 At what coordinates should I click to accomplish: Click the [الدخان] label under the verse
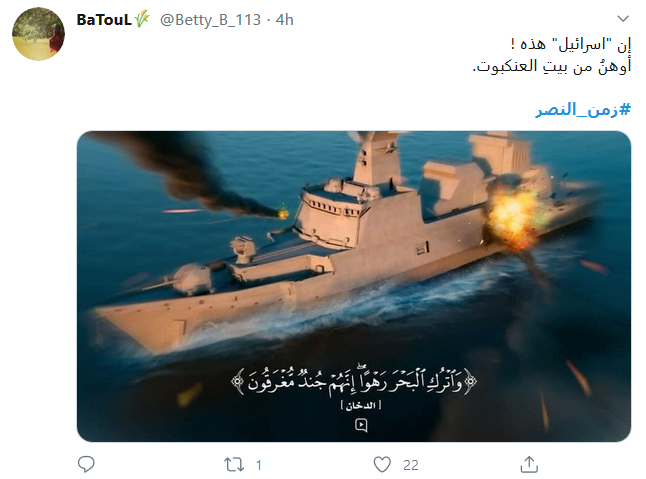[361, 406]
